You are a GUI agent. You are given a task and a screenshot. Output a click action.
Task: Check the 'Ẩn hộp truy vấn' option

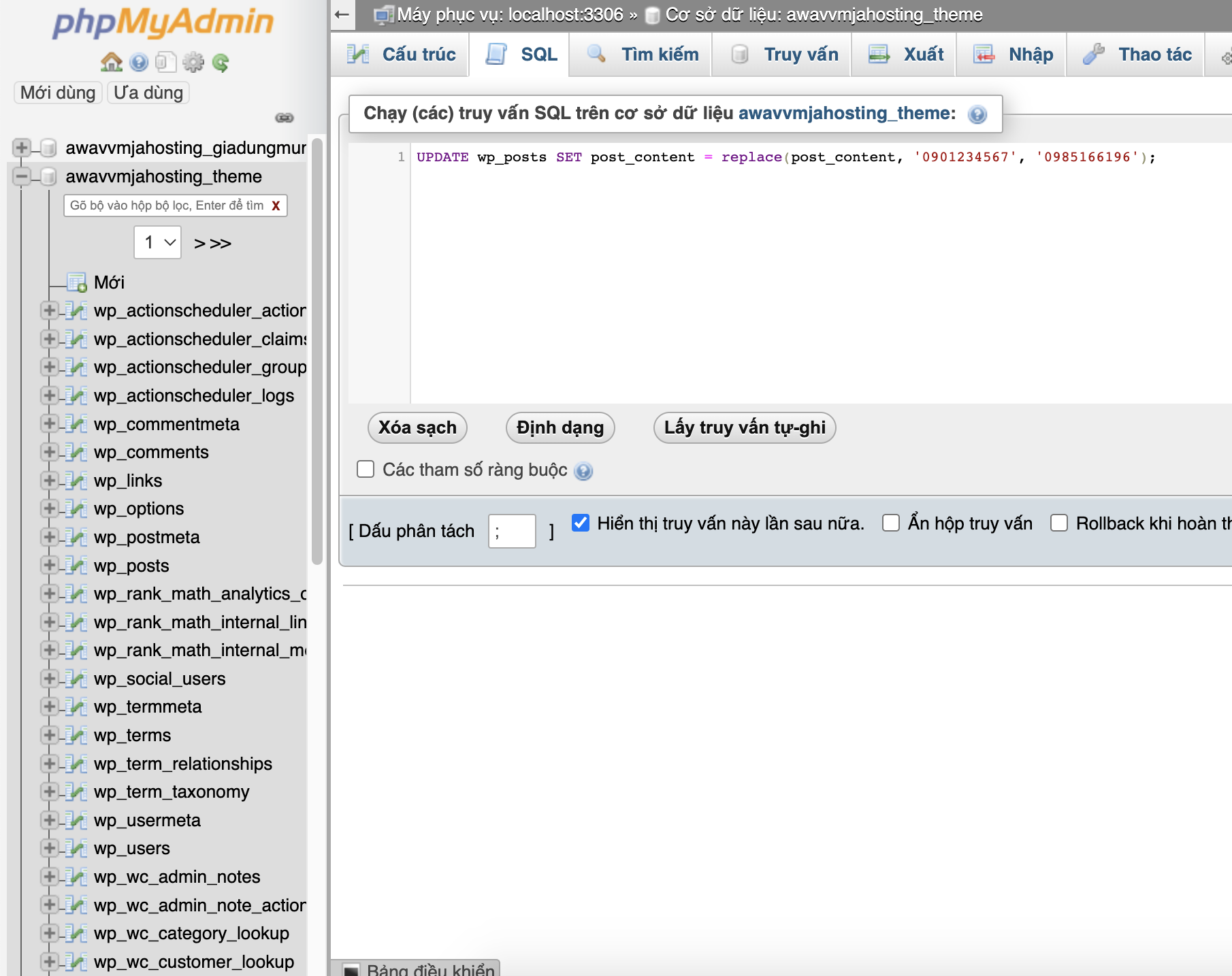pyautogui.click(x=890, y=523)
